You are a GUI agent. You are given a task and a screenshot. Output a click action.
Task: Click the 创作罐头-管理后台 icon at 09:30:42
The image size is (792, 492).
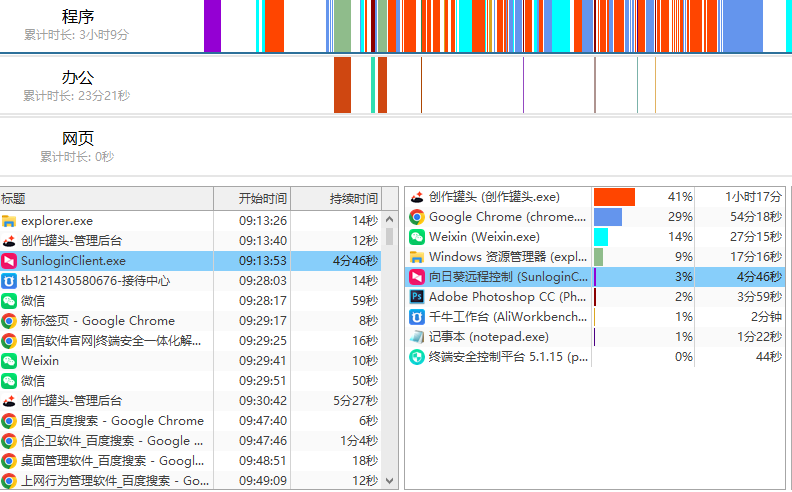click(9, 401)
